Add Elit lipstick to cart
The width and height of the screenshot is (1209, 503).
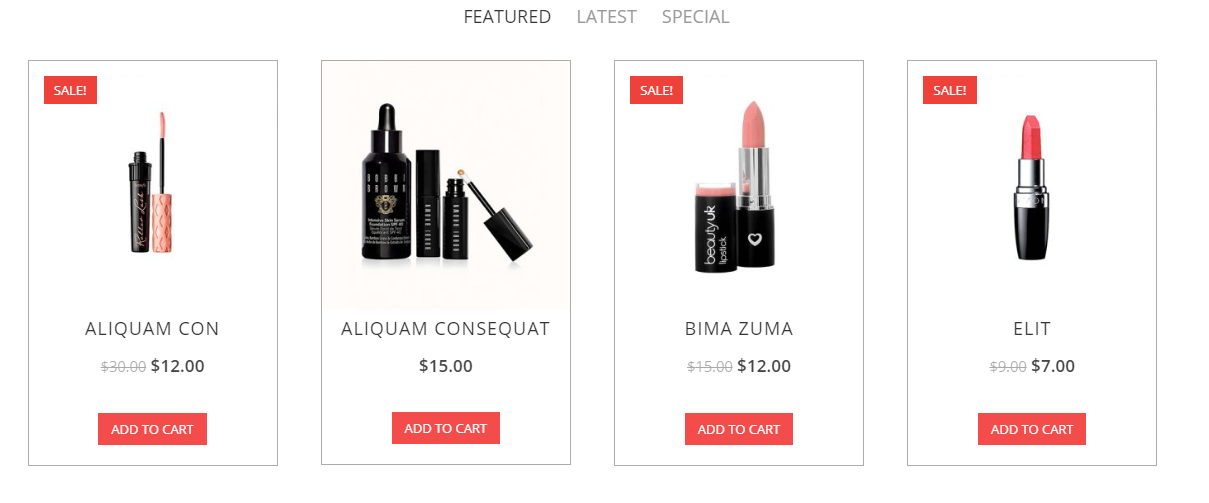[1032, 429]
